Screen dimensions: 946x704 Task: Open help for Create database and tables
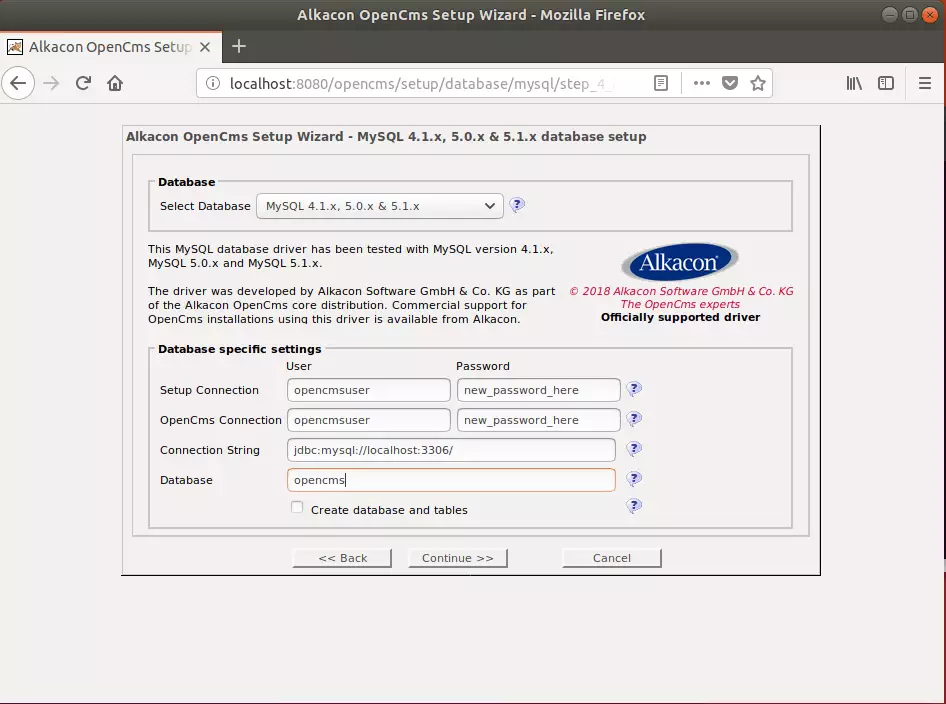tap(634, 506)
